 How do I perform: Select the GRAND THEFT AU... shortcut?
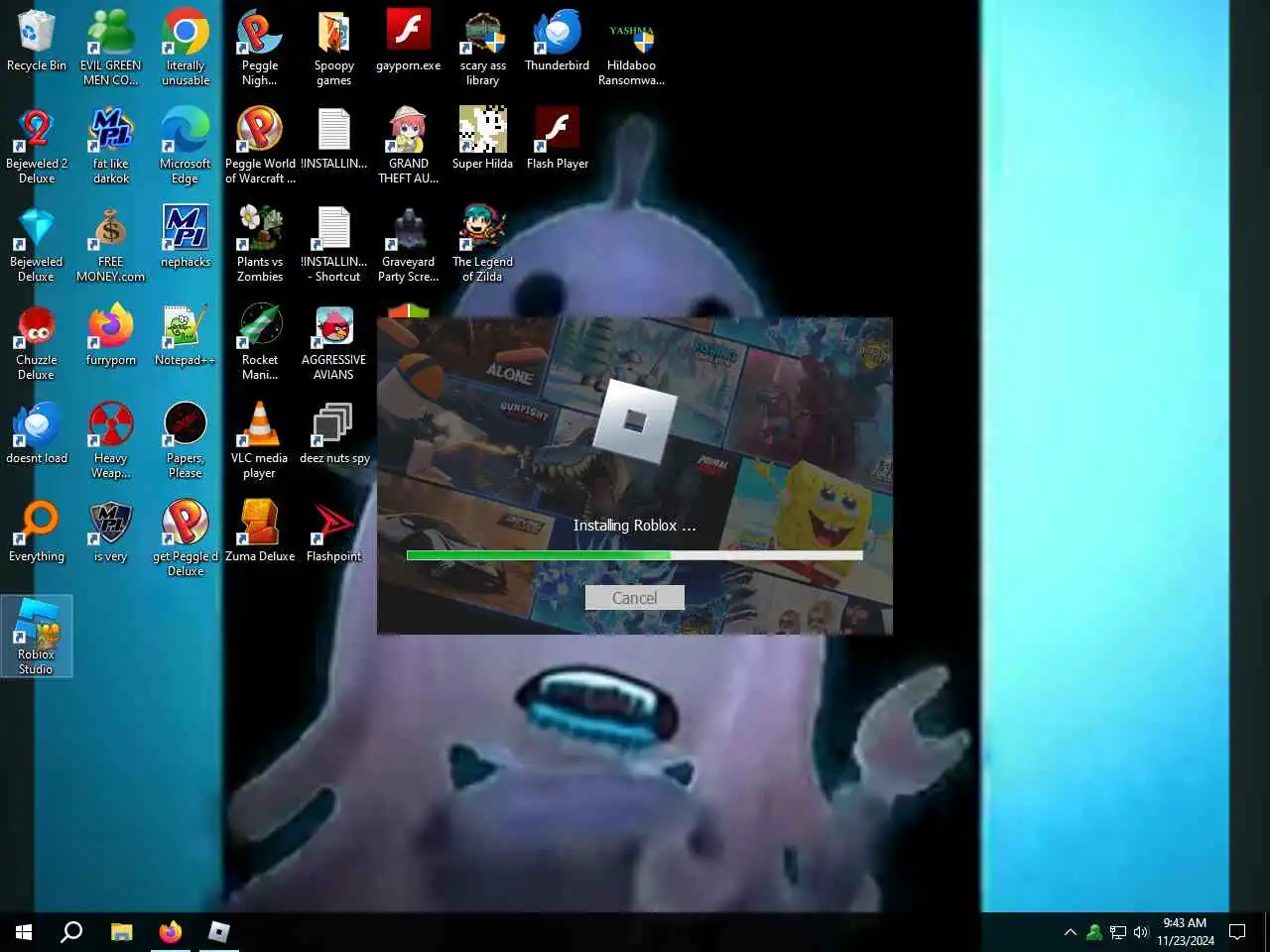click(408, 146)
